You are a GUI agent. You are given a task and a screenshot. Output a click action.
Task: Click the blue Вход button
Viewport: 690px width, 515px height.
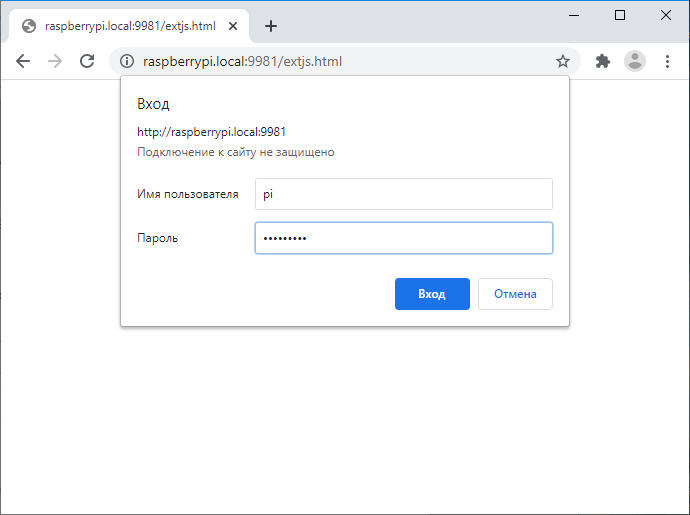tap(432, 294)
